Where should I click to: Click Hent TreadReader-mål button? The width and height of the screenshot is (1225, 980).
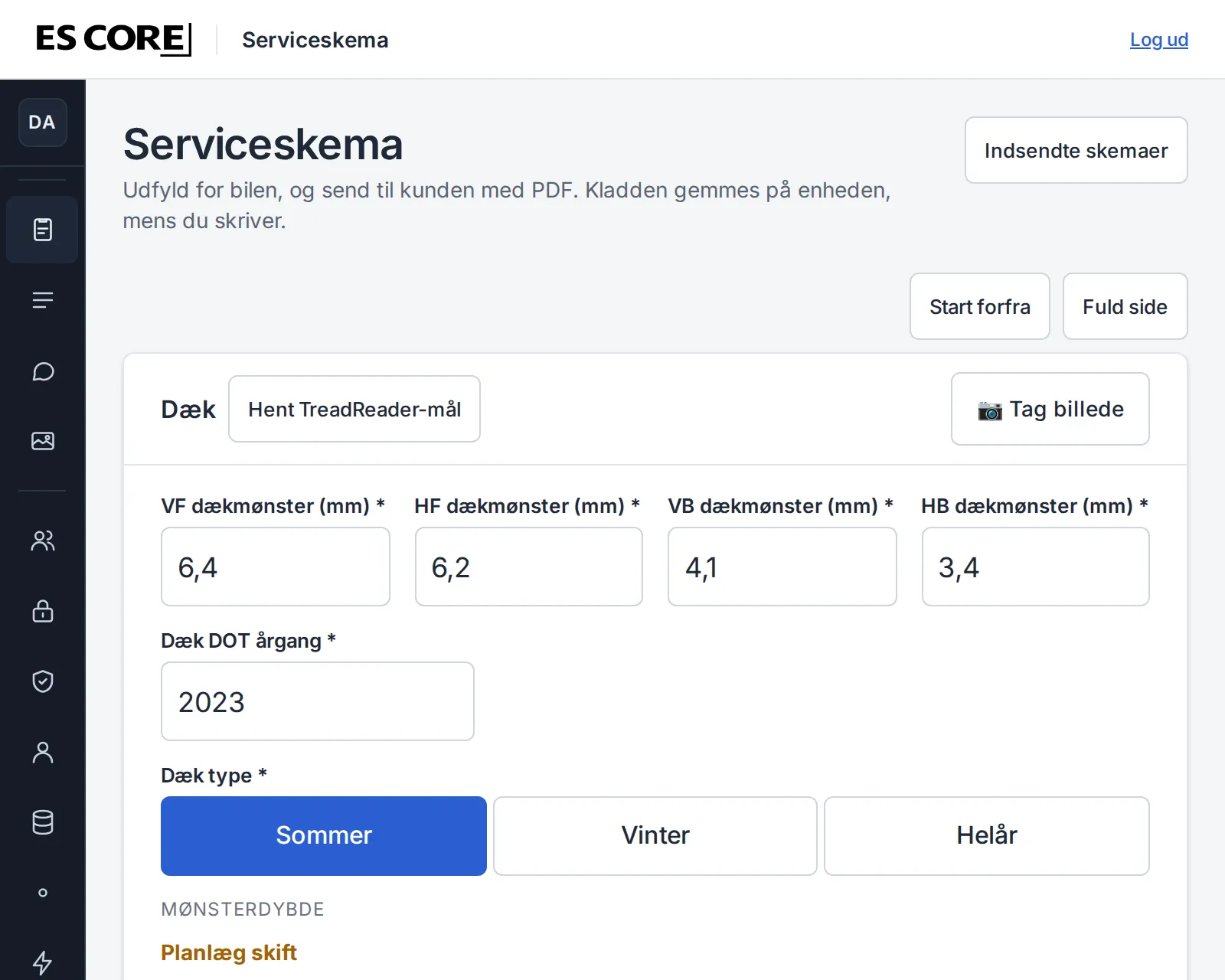[x=354, y=409]
